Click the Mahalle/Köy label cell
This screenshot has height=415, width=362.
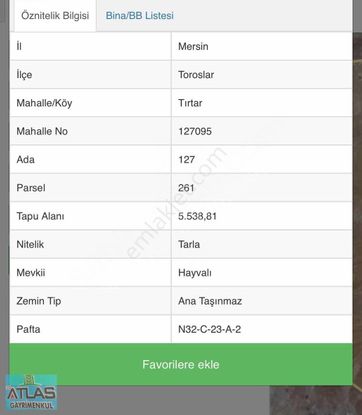tap(91, 103)
